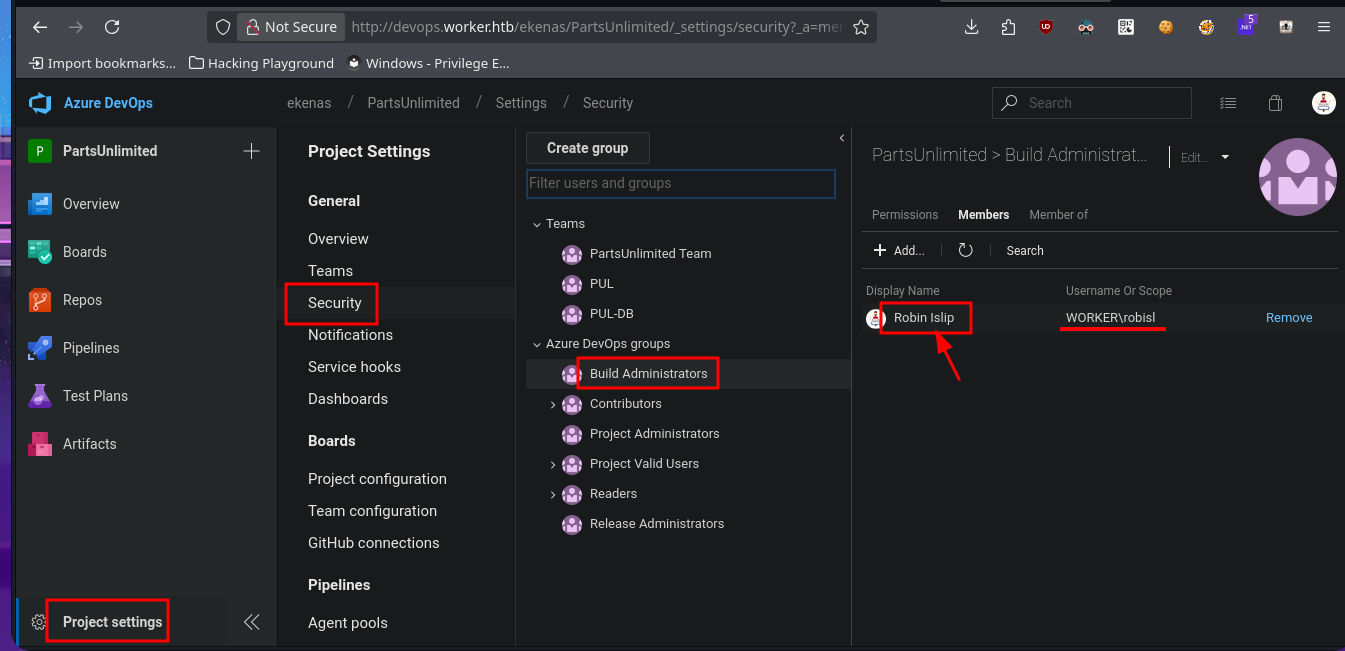Remove Robin Islip from the group

point(1288,318)
